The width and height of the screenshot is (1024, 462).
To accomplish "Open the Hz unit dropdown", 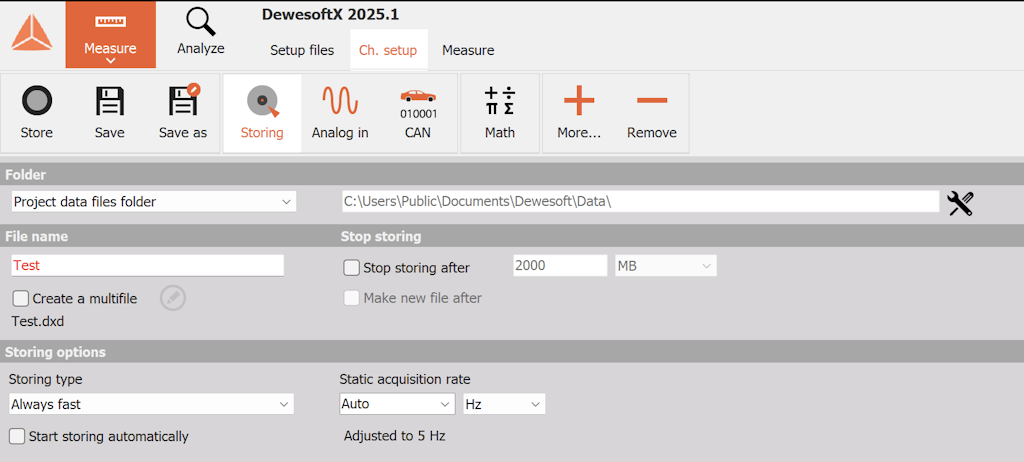I will point(504,404).
